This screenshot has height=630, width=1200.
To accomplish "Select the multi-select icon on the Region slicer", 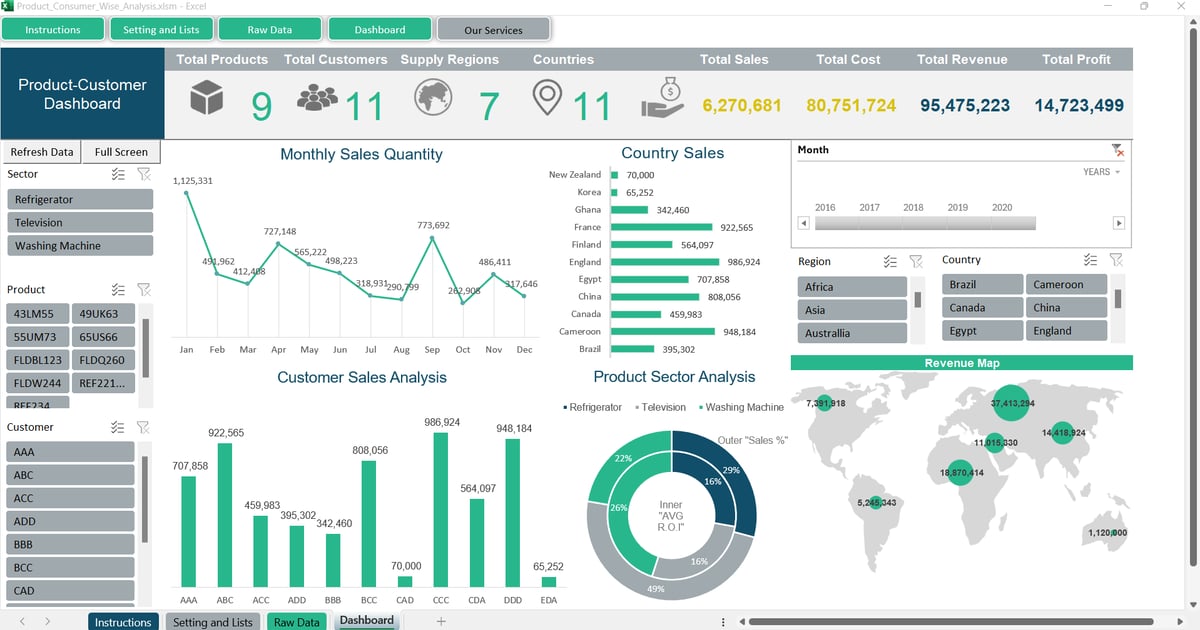I will [x=889, y=261].
